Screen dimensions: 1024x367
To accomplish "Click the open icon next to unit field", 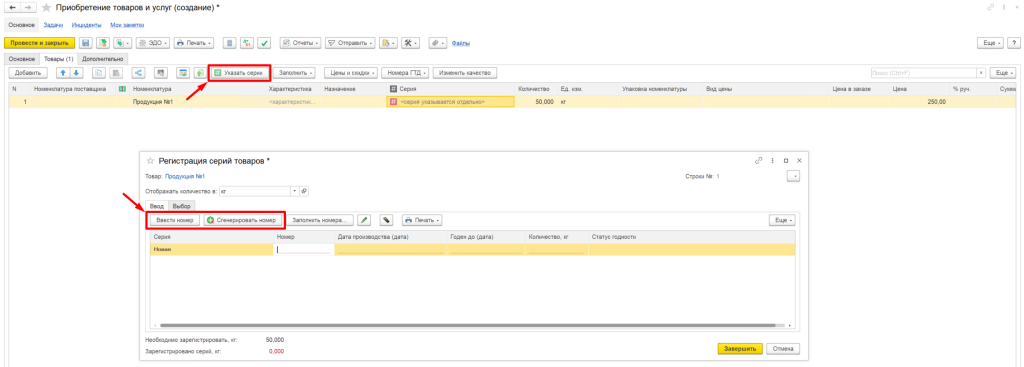I will point(304,191).
